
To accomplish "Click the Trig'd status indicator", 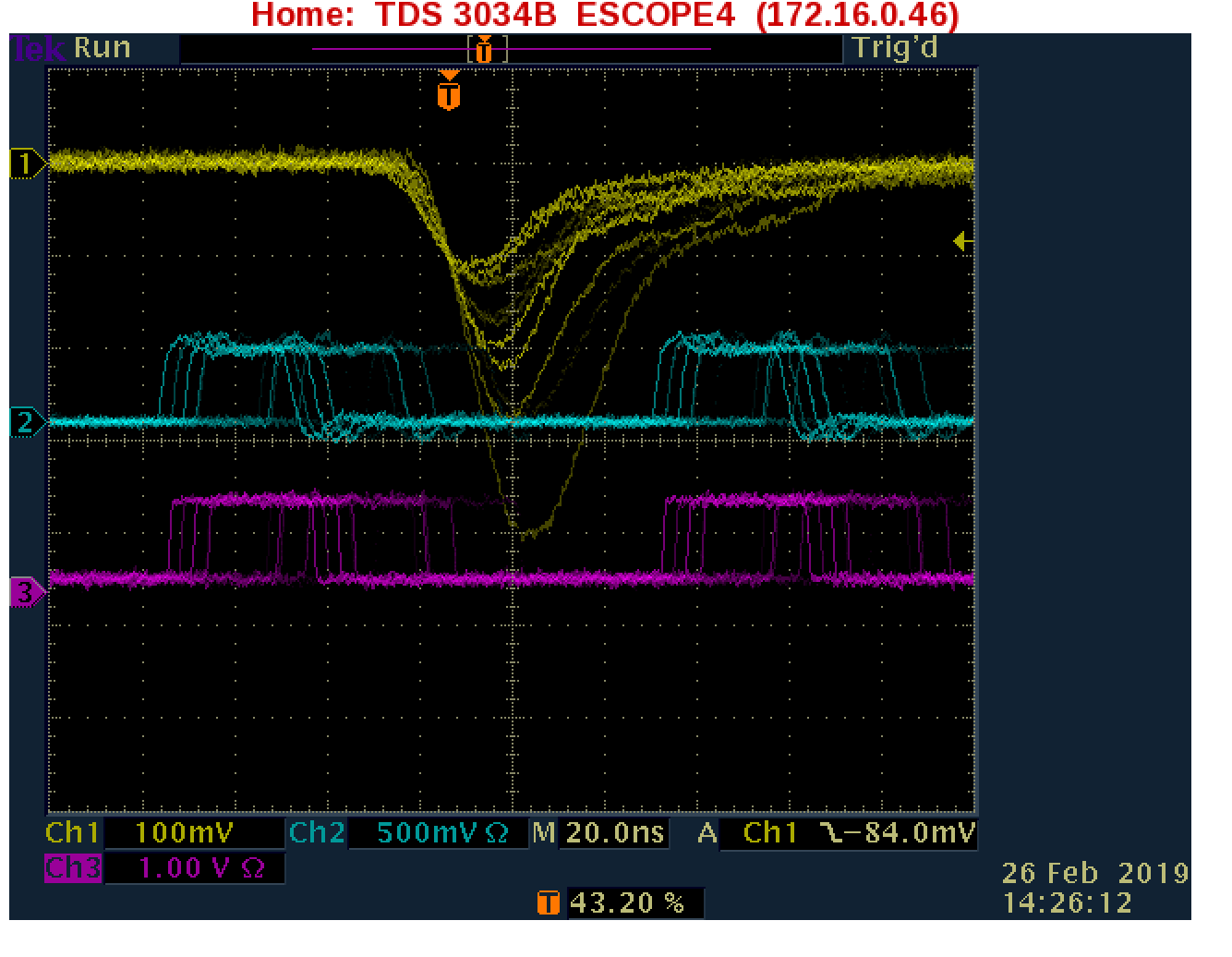I will point(895,48).
